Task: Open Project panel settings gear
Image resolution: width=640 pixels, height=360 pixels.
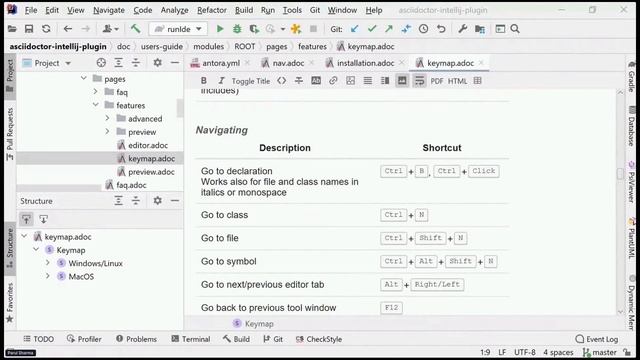Action: tap(158, 63)
